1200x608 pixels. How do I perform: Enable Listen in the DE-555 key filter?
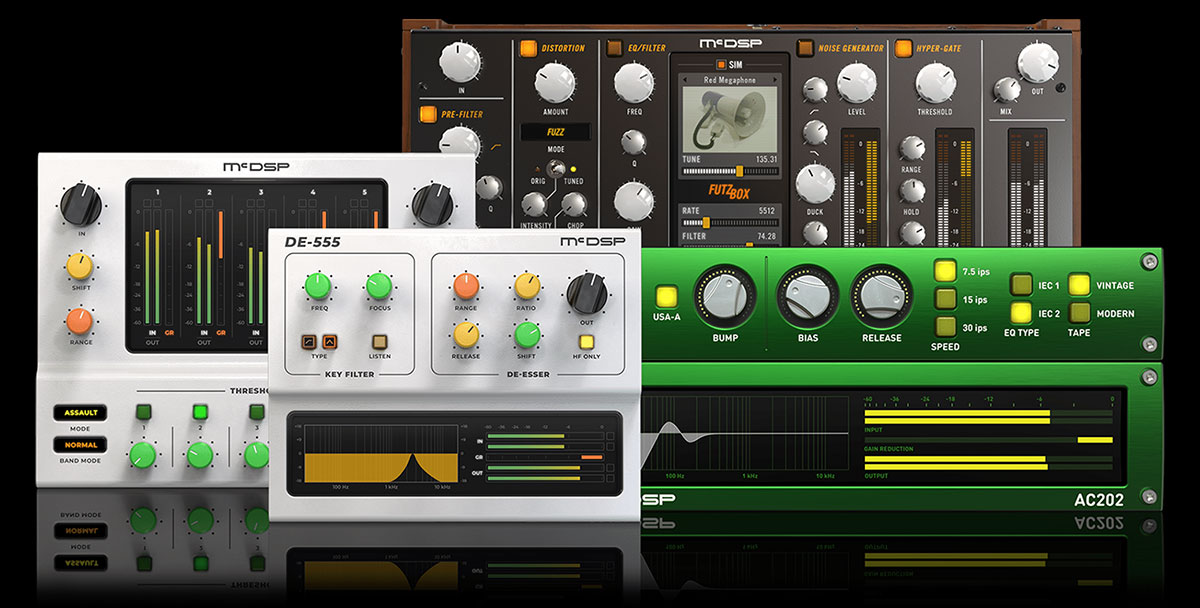tap(379, 343)
